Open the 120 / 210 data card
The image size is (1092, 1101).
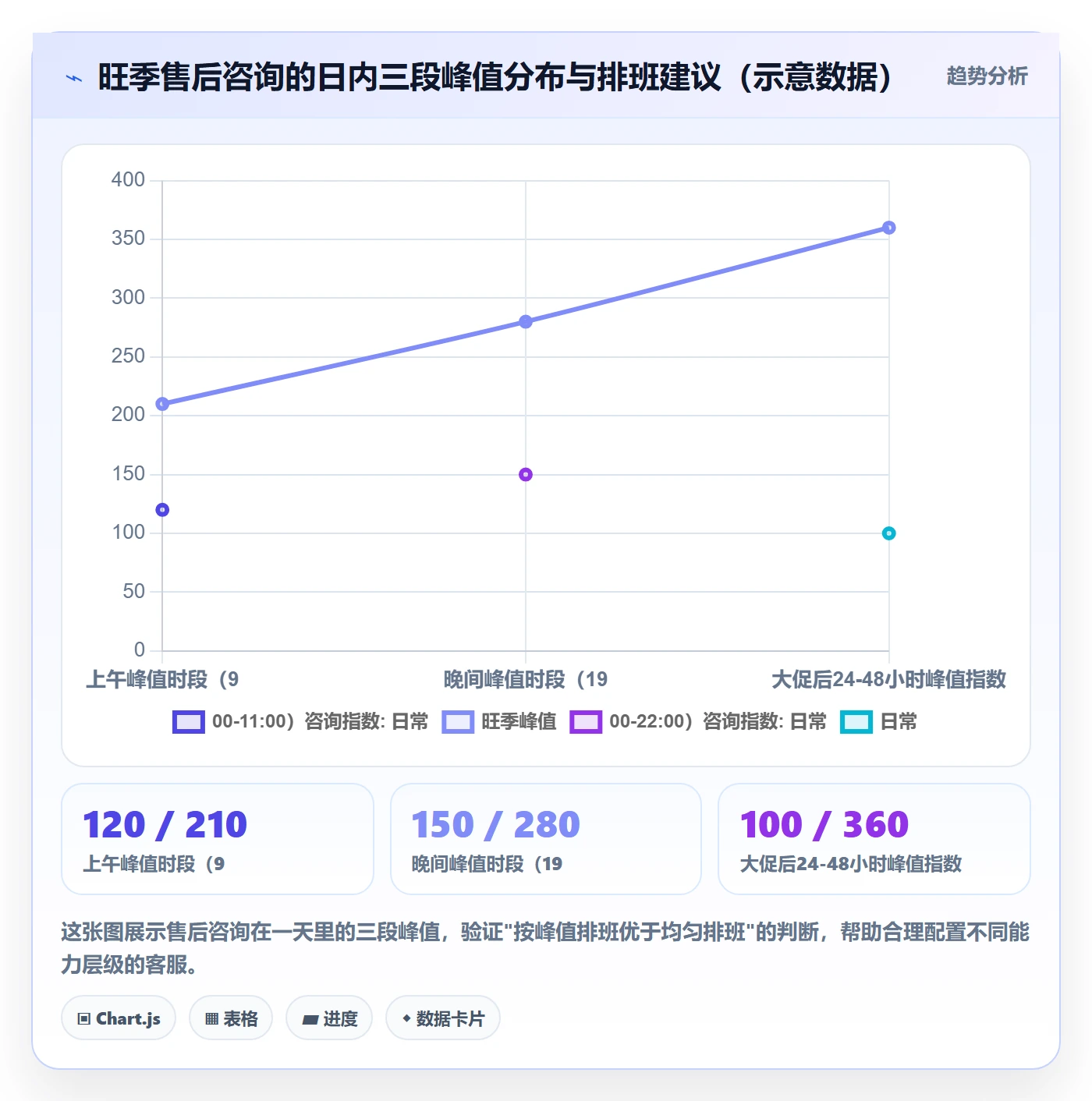coord(218,839)
